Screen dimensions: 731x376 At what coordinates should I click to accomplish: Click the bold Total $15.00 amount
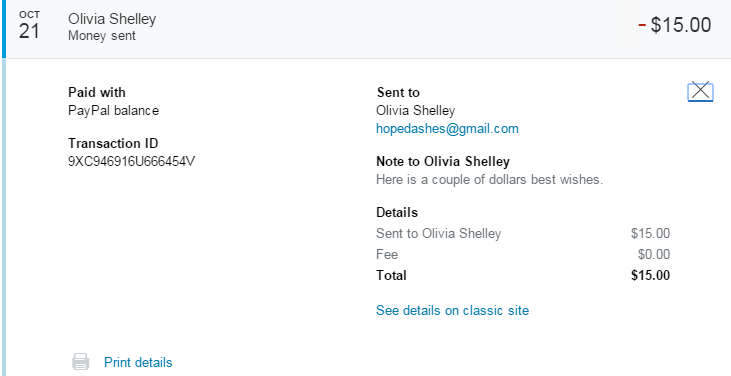coord(650,275)
